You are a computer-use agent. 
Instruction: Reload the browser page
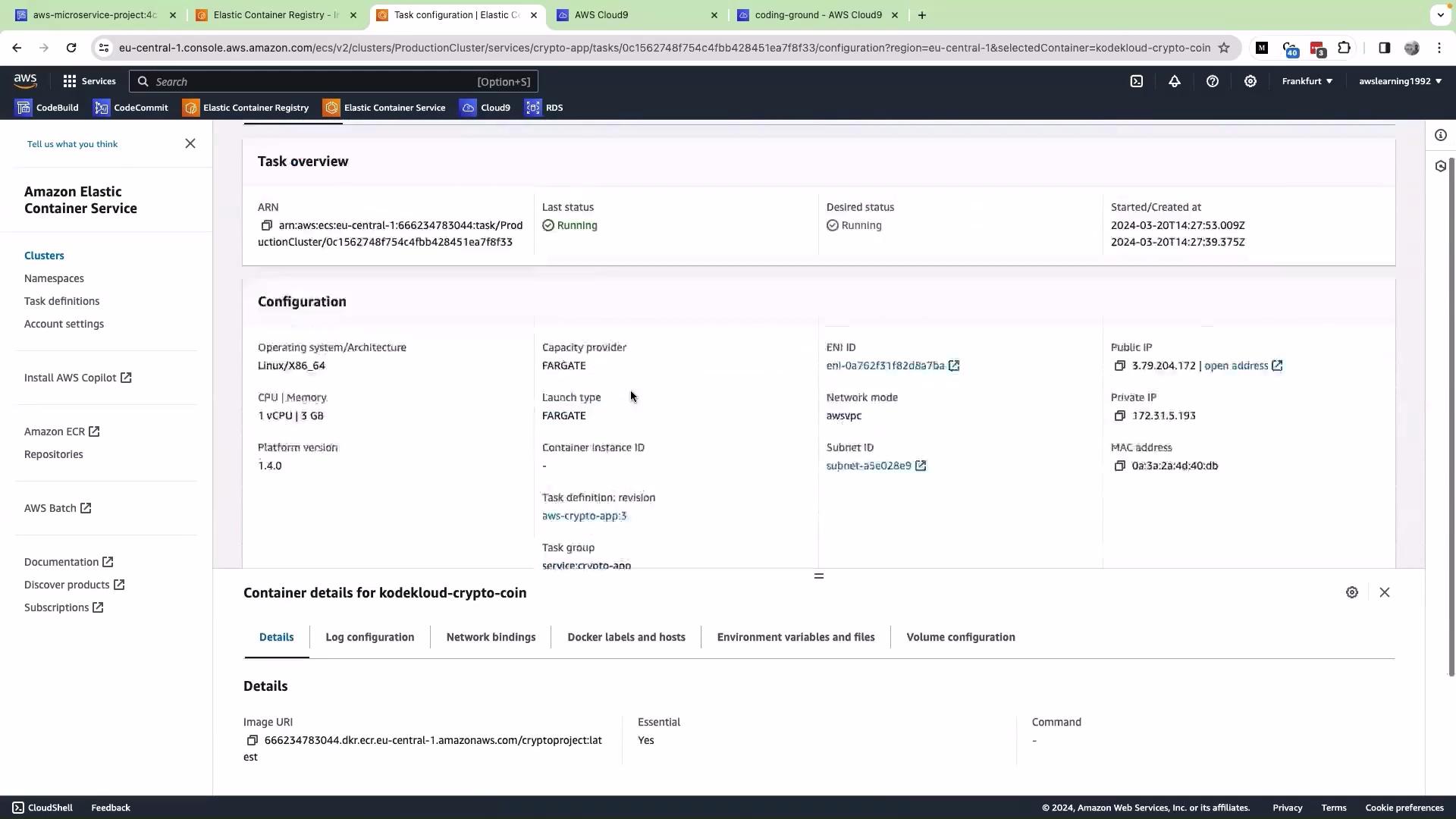point(71,48)
